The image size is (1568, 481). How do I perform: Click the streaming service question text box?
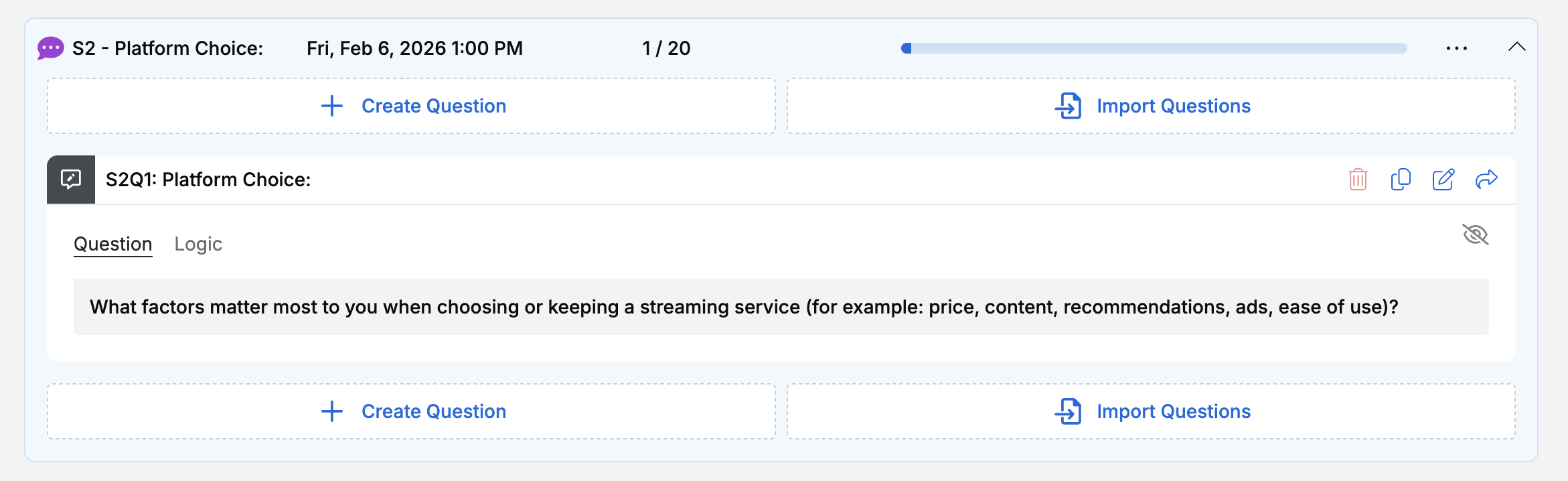pyautogui.click(x=781, y=307)
